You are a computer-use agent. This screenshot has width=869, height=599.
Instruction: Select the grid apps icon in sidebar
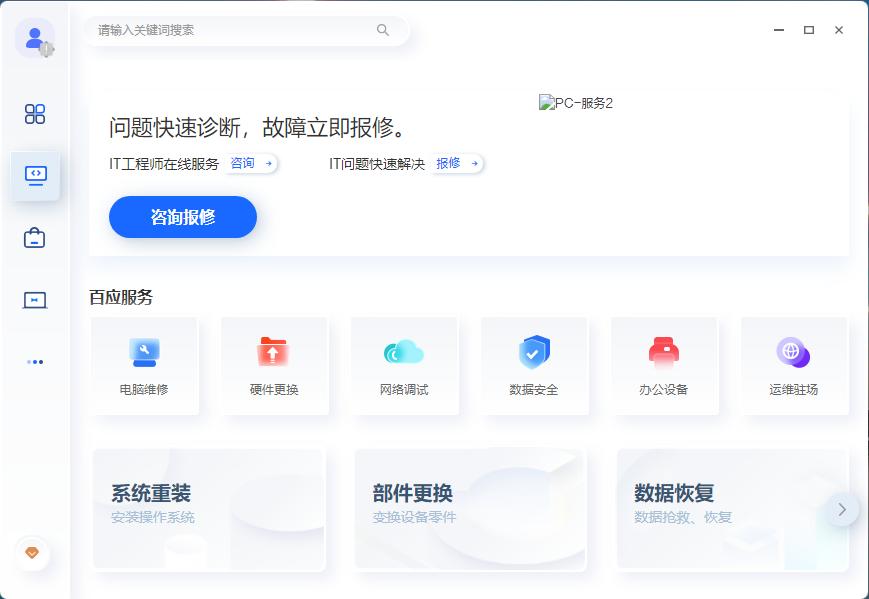[35, 114]
